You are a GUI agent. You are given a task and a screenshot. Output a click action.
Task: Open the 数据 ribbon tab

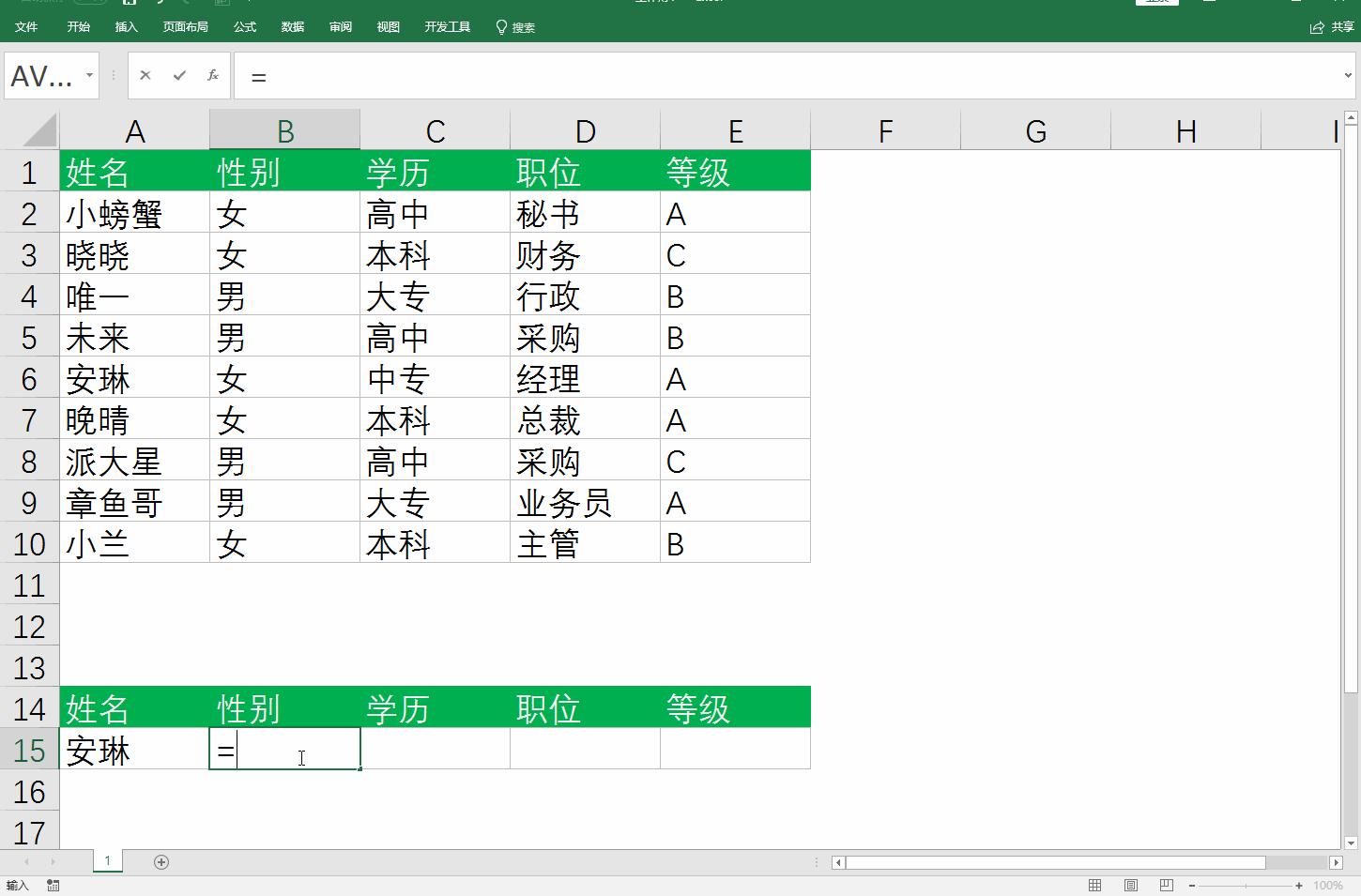[292, 27]
